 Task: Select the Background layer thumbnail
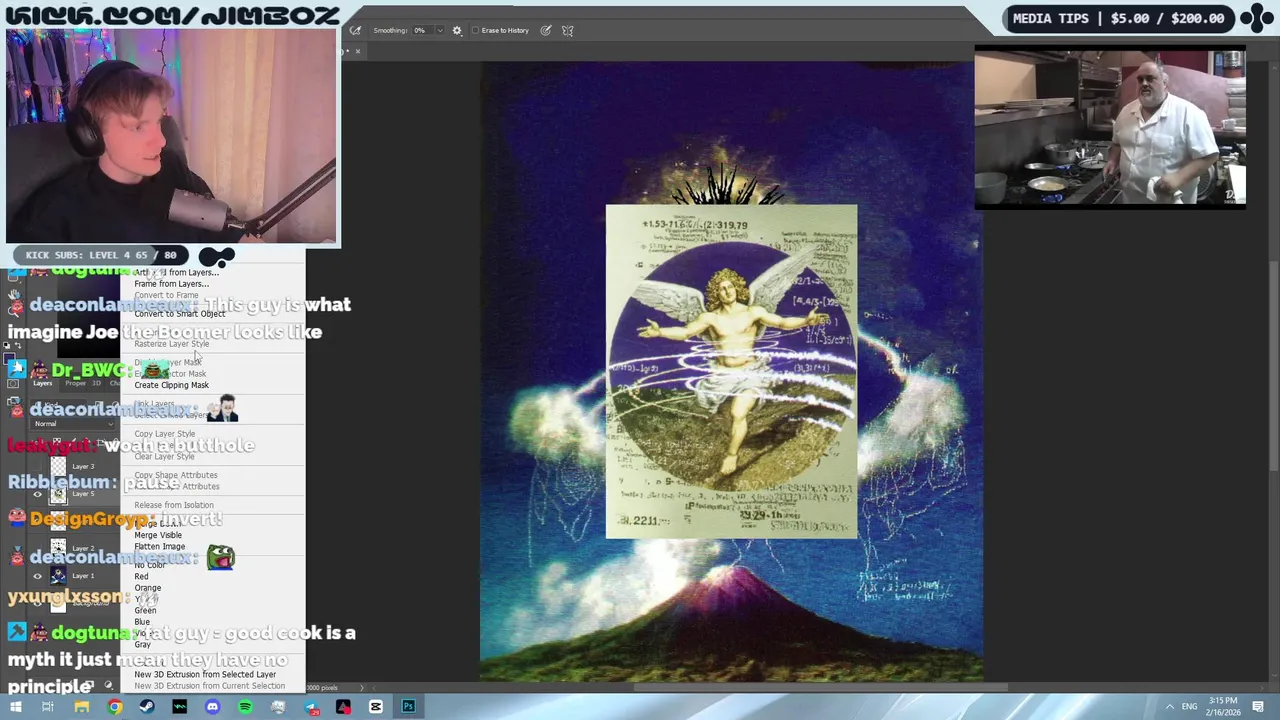coord(58,601)
